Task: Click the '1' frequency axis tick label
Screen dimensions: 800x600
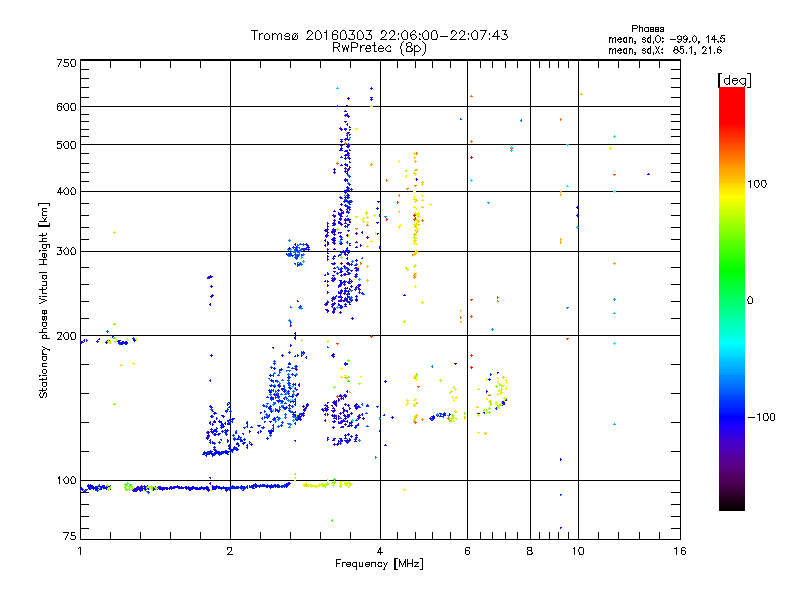Action: click(x=80, y=551)
